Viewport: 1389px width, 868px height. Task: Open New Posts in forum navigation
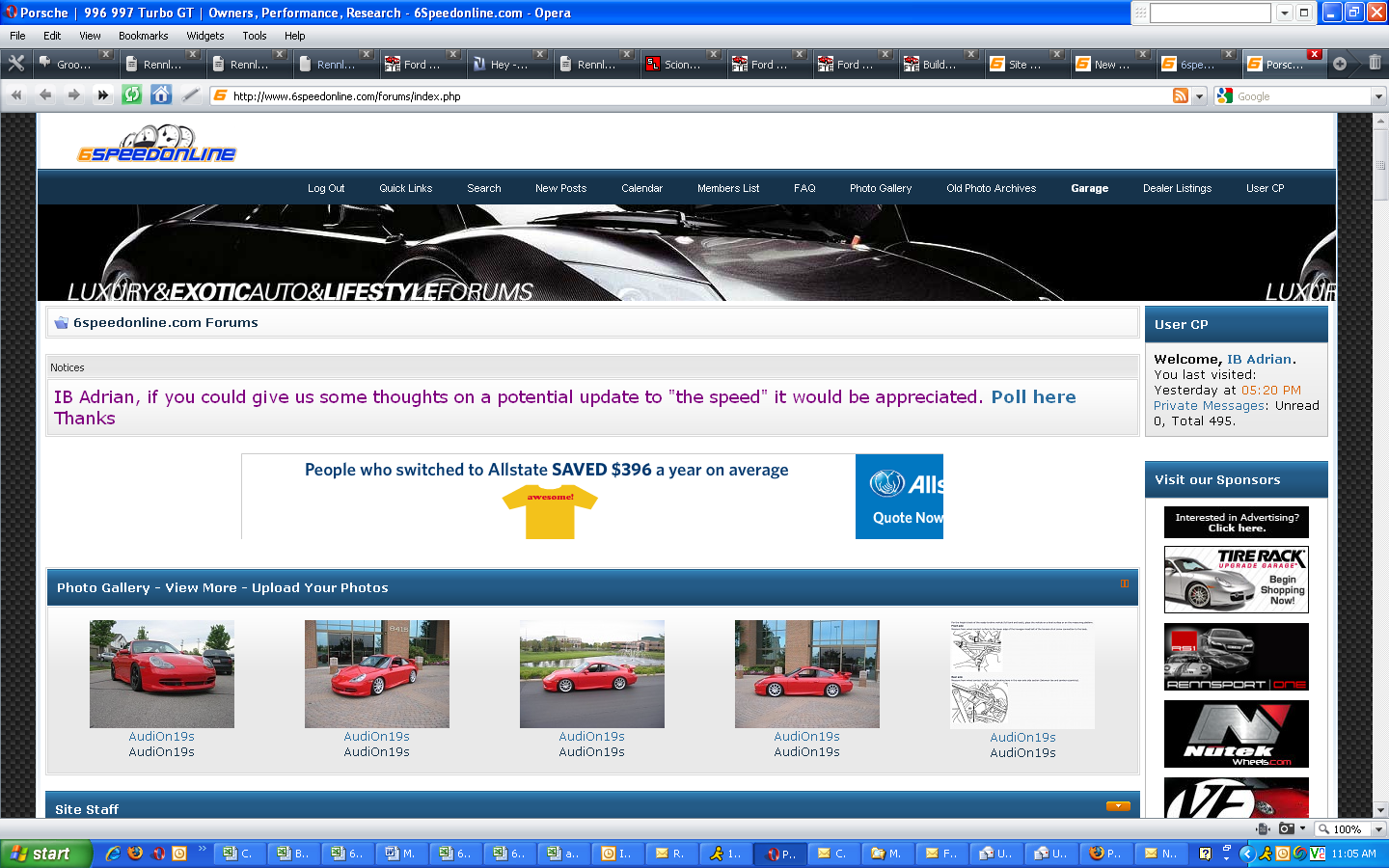pyautogui.click(x=560, y=188)
